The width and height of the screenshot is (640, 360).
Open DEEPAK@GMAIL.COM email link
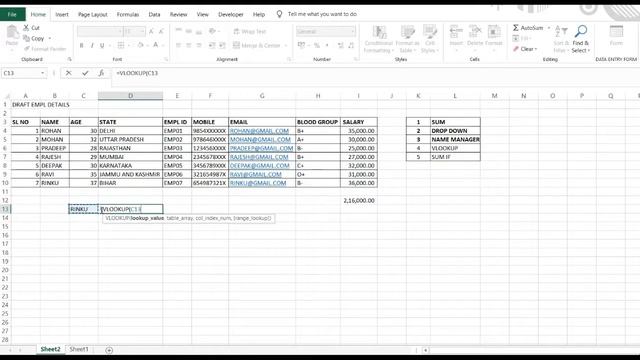click(260, 166)
